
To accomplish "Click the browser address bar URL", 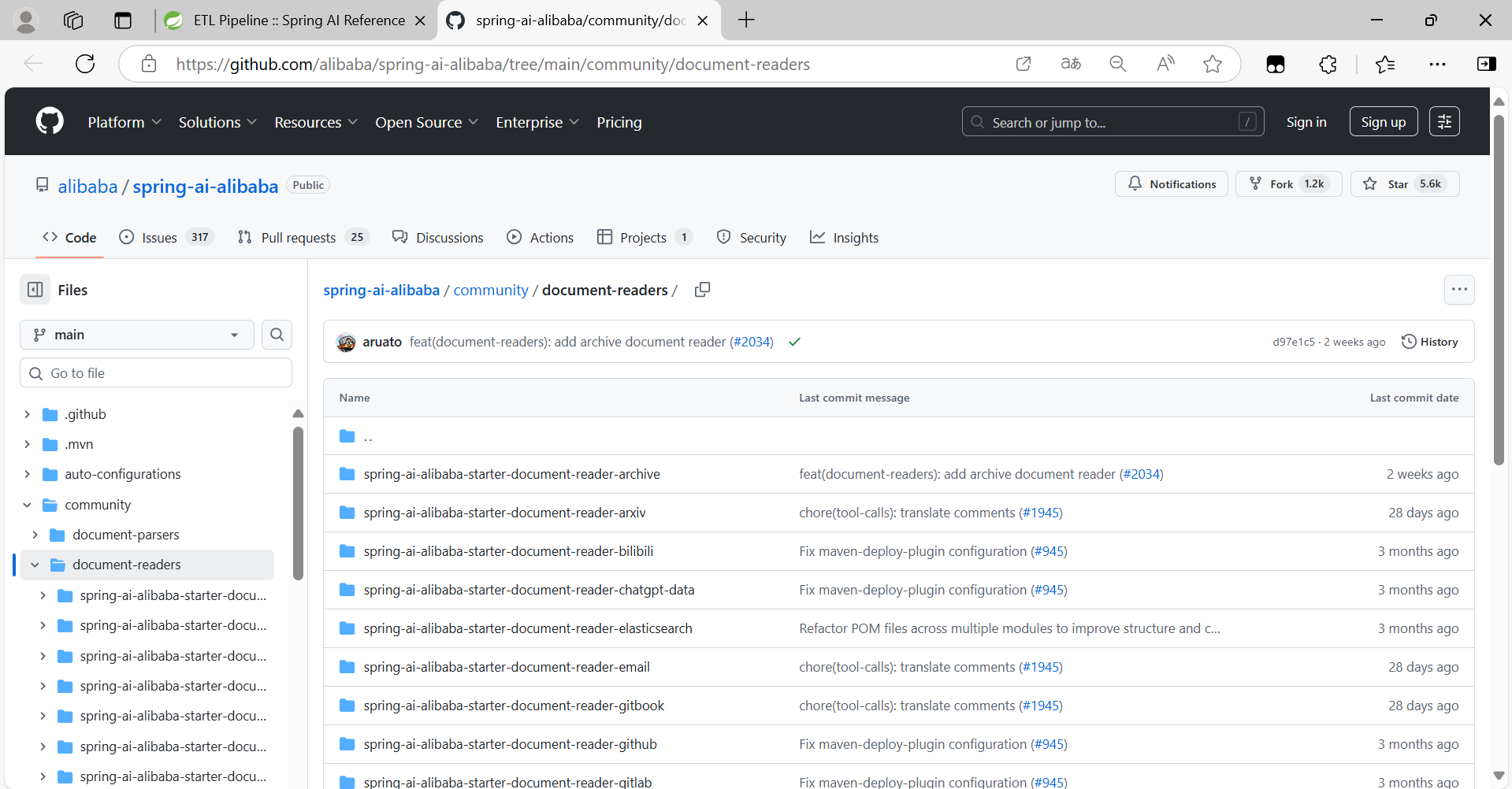I will [493, 64].
